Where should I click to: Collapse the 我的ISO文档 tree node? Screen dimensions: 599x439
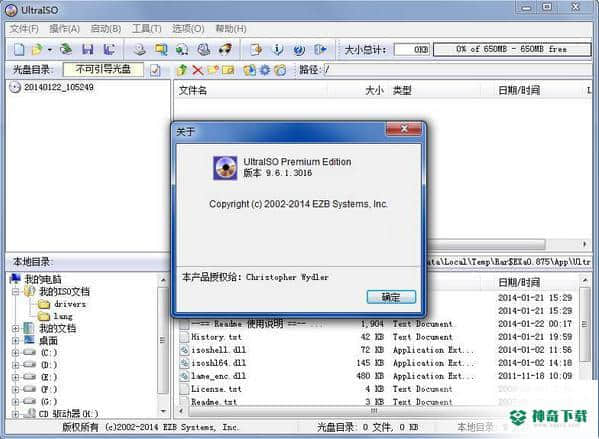click(x=15, y=292)
